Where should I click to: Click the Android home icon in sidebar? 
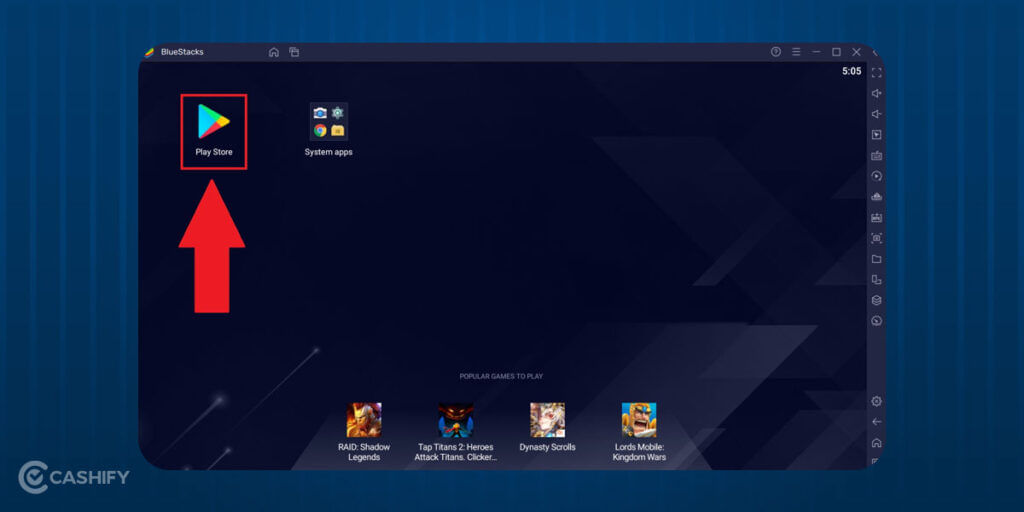[x=876, y=443]
